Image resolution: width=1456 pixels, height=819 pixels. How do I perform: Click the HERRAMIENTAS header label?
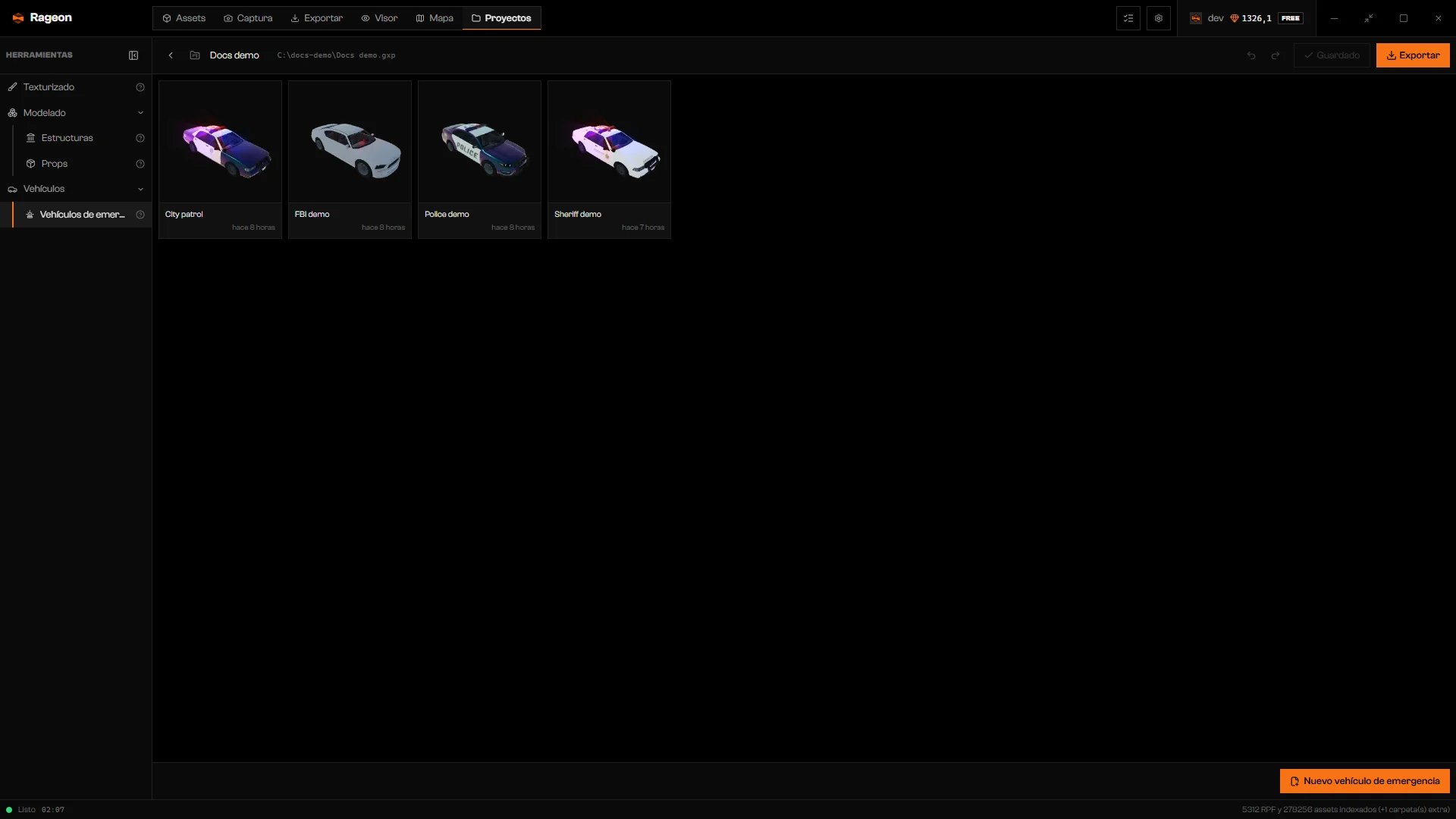(x=39, y=55)
